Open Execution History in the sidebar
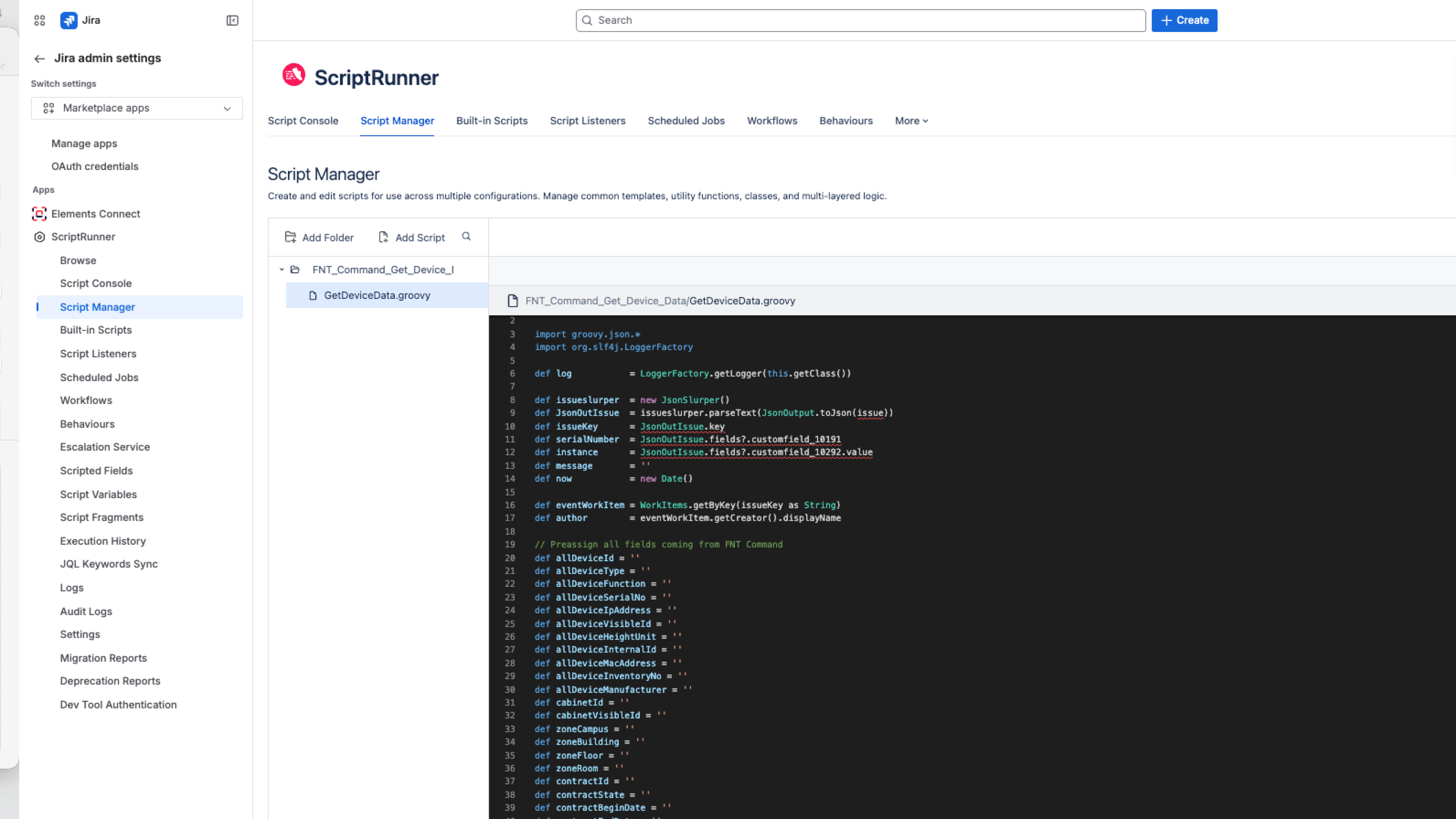Viewport: 1456px width, 819px height. pyautogui.click(x=103, y=541)
